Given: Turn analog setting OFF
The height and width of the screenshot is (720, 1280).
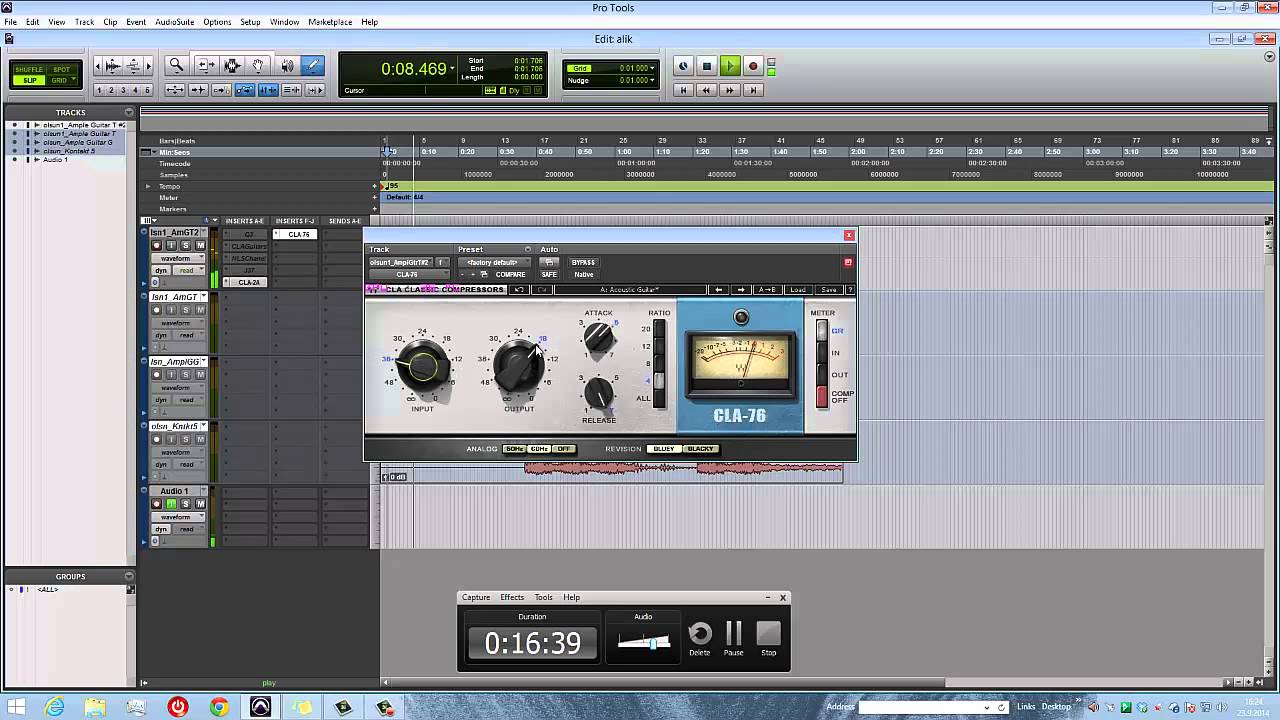Looking at the screenshot, I should point(564,449).
